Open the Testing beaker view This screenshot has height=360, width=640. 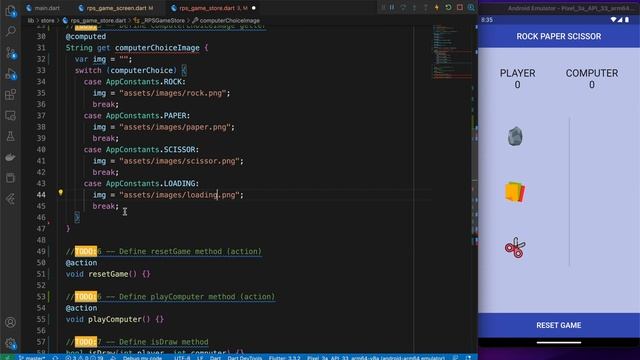11,136
